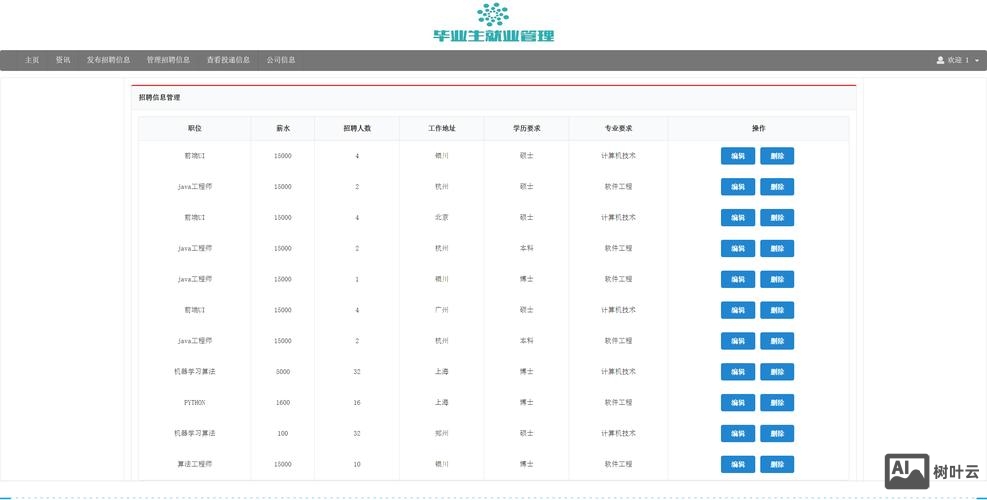Open 查看投递信息 in the navigation bar
This screenshot has height=500, width=987.
pyautogui.click(x=228, y=60)
